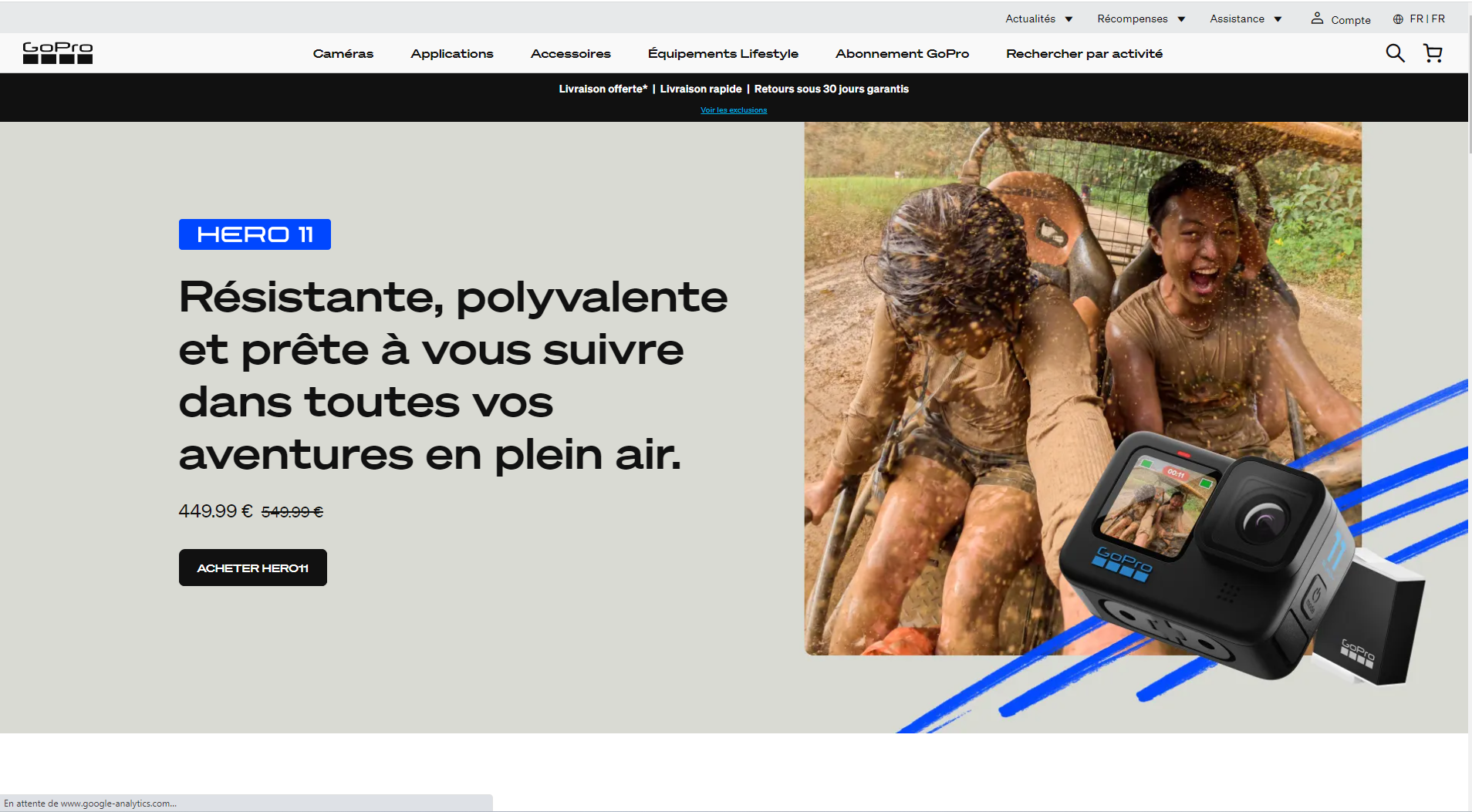Click Voir les exclusions link
Screen dimensions: 1472x812
pyautogui.click(x=734, y=110)
